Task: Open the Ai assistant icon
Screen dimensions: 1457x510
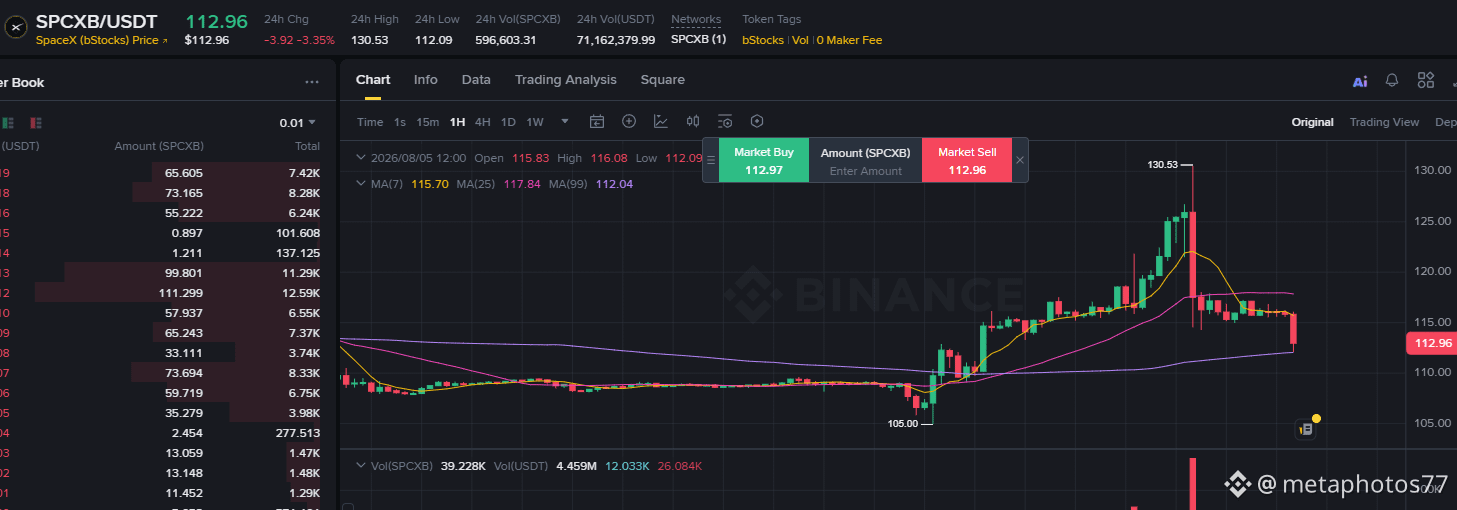Action: click(1360, 81)
